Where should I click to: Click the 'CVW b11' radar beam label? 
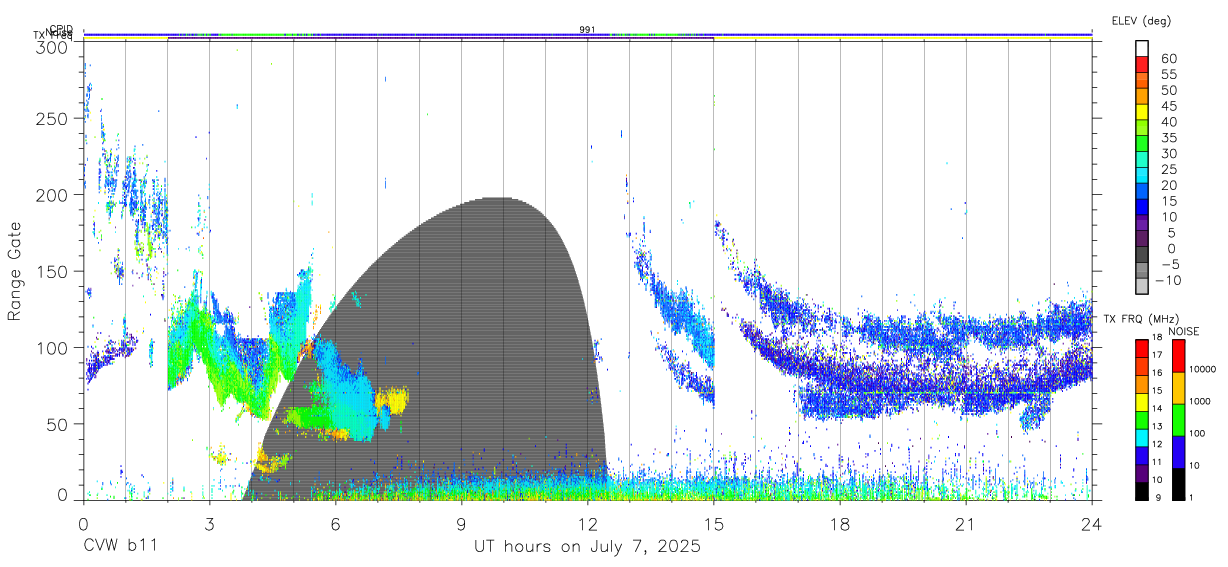(120, 547)
